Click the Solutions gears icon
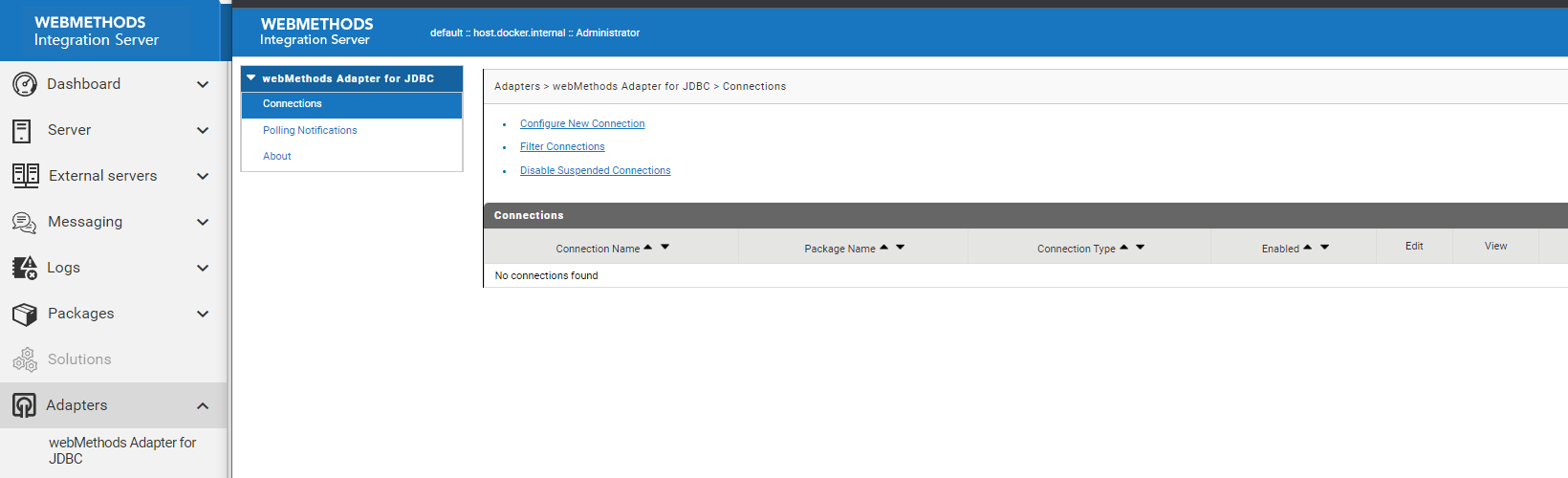Screen dimensions: 1568x478 click(24, 359)
